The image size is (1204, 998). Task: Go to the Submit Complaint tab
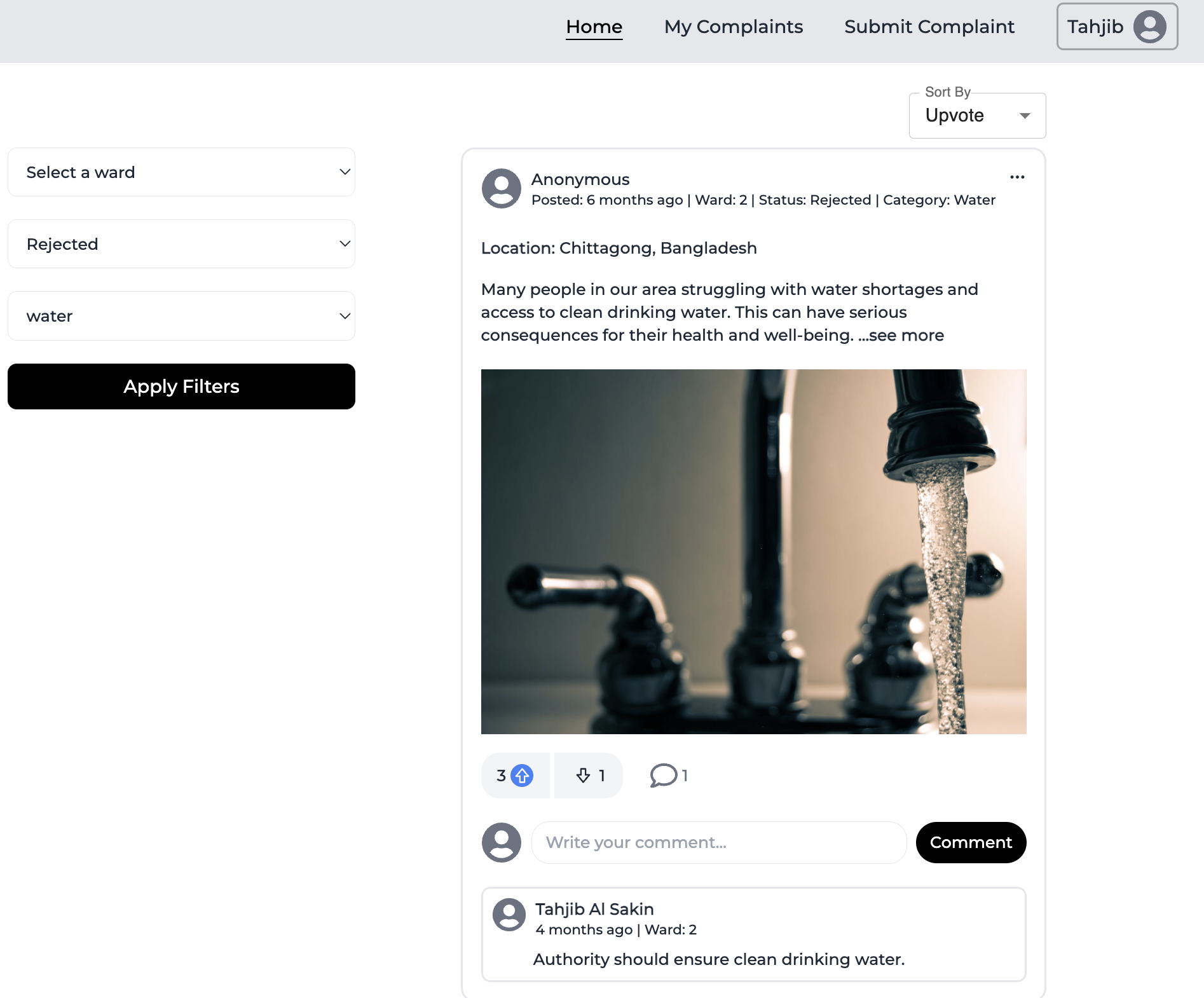pyautogui.click(x=929, y=27)
